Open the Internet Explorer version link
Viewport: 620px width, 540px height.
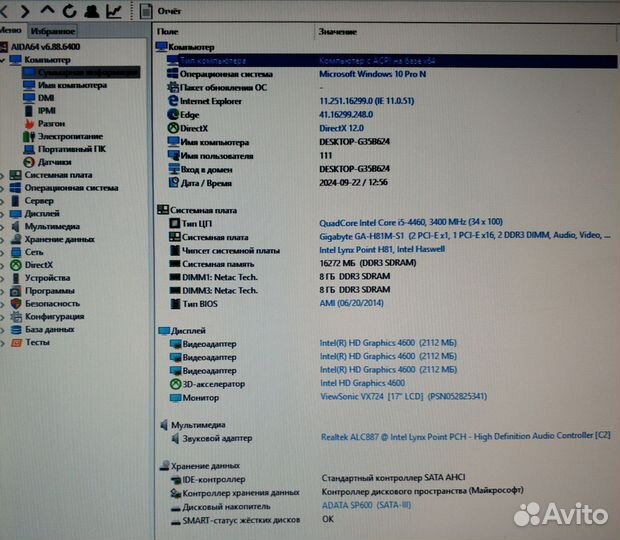tap(367, 101)
